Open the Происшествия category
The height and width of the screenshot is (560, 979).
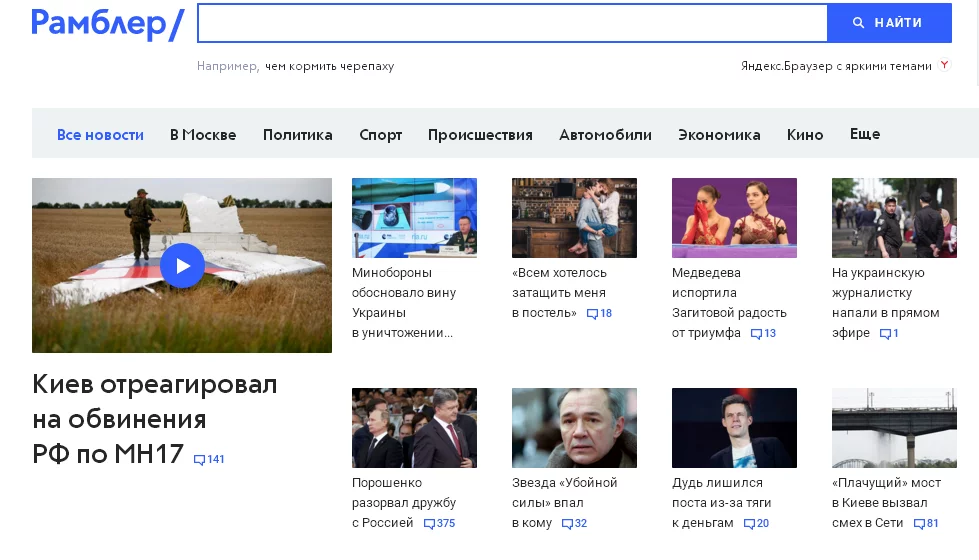click(480, 135)
